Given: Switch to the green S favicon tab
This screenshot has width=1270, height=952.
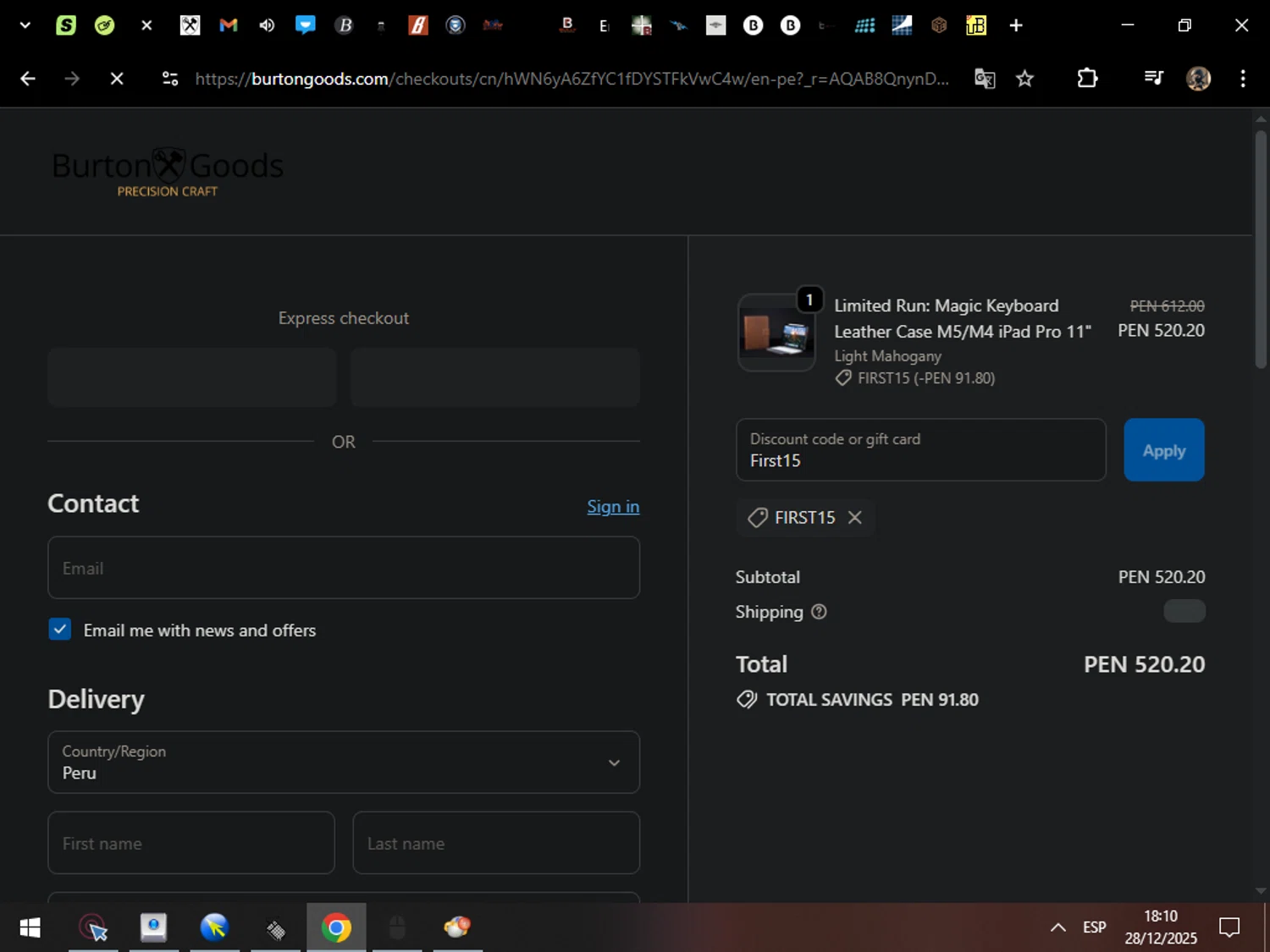Looking at the screenshot, I should click(66, 25).
